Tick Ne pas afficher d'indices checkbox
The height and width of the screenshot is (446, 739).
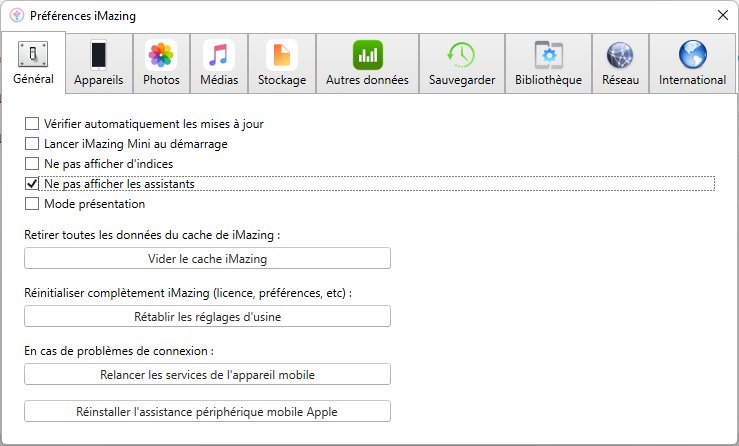[x=32, y=164]
